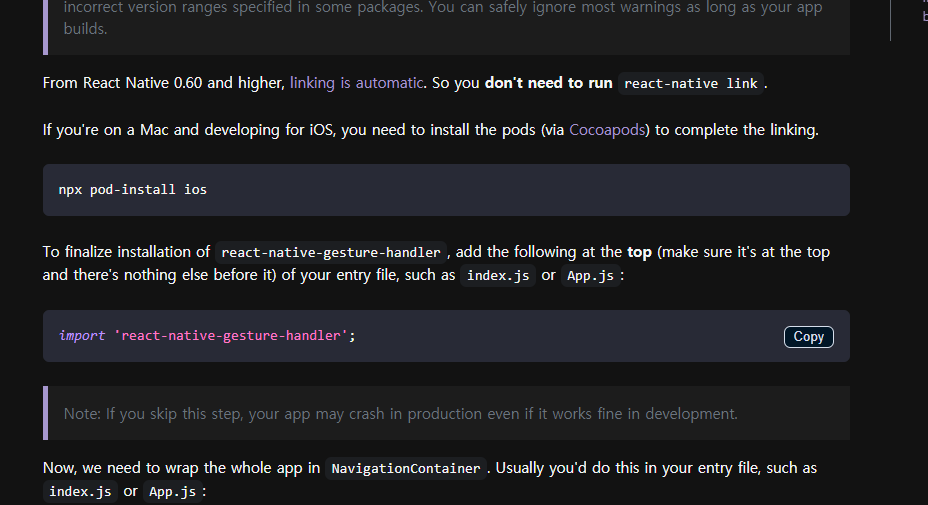Click the "npx pod-install ios" code block
Viewport: 928px width, 505px height.
[446, 190]
